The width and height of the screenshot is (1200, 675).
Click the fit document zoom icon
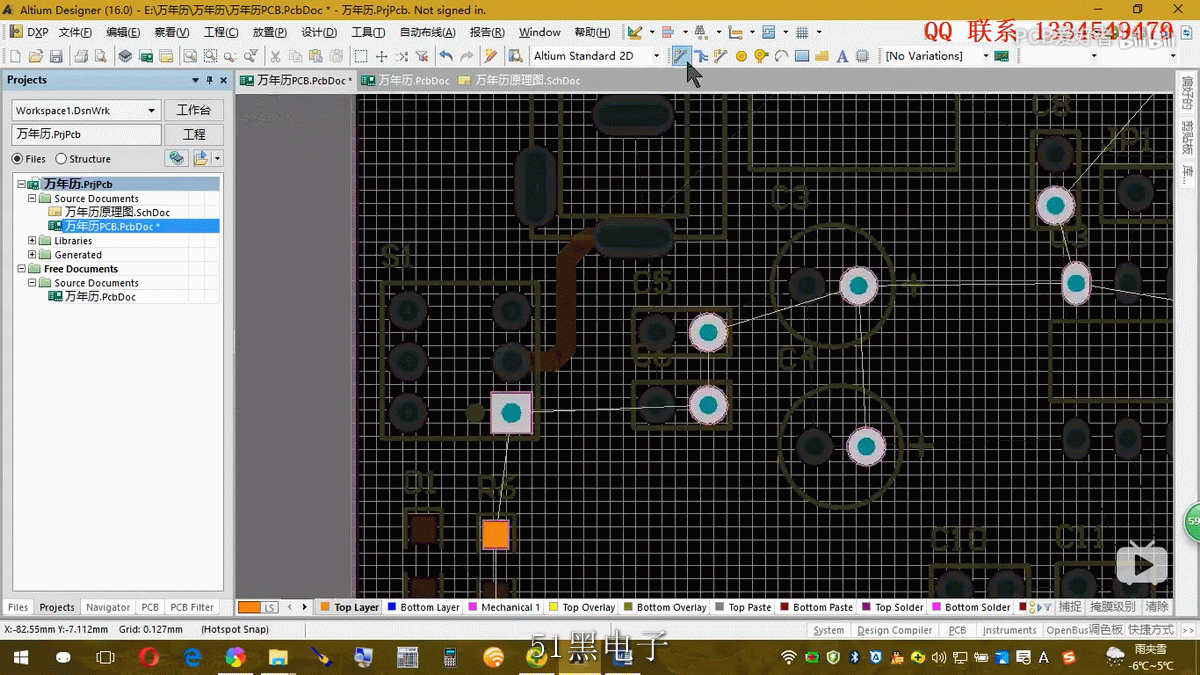click(191, 56)
